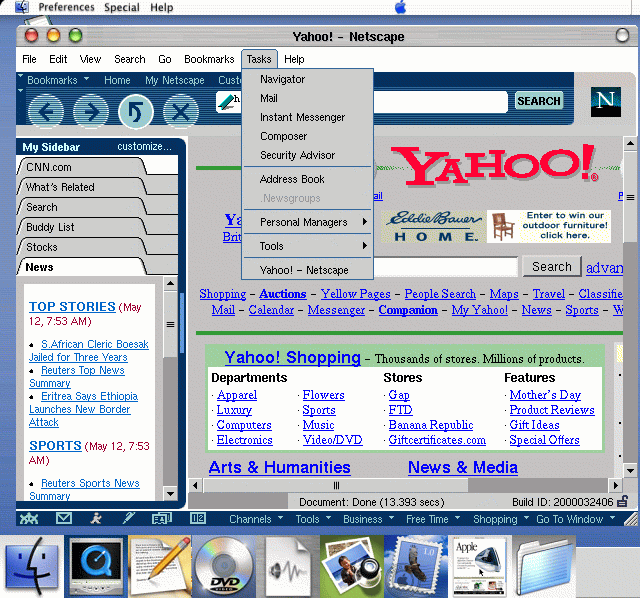Select Navigator from the Tasks menu
640x598 pixels.
pyautogui.click(x=307, y=79)
